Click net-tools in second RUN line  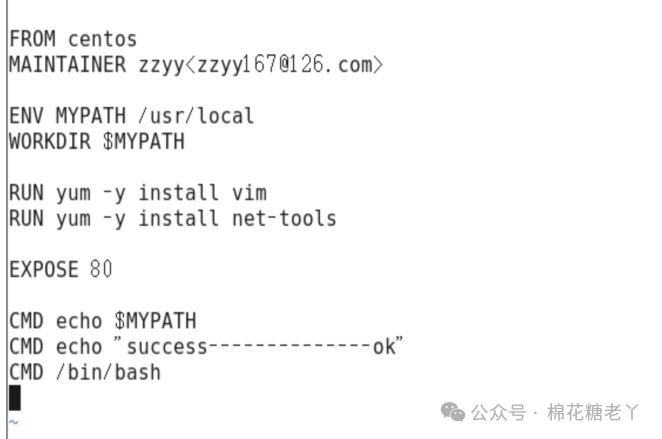(x=284, y=219)
